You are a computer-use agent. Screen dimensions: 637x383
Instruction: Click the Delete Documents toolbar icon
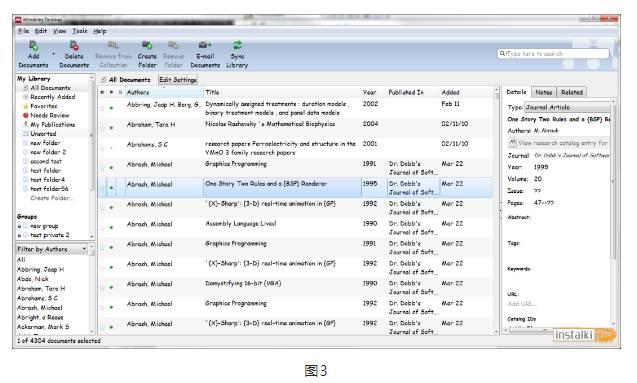click(74, 45)
